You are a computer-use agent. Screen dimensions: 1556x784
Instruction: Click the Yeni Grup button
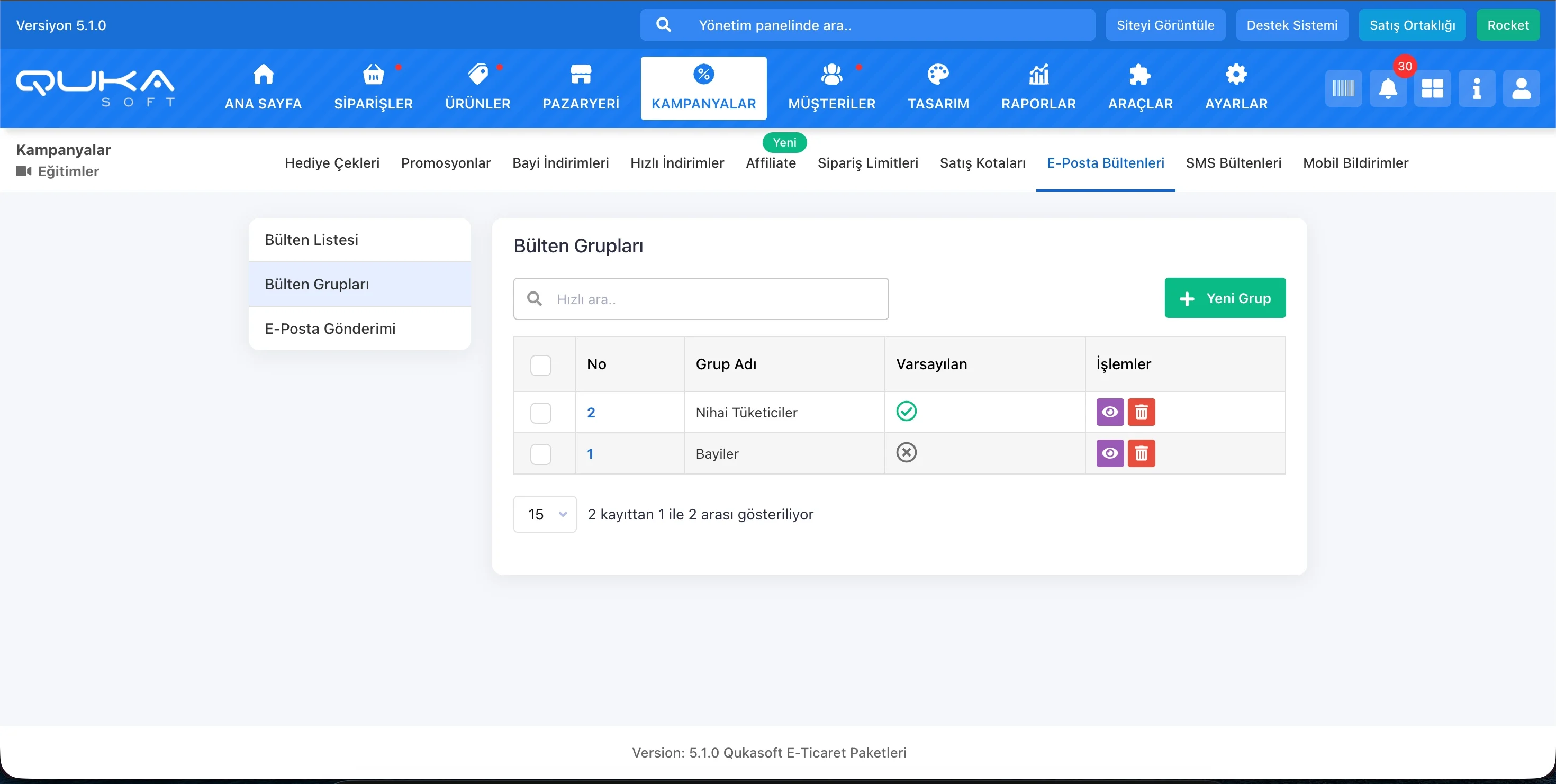coord(1224,298)
